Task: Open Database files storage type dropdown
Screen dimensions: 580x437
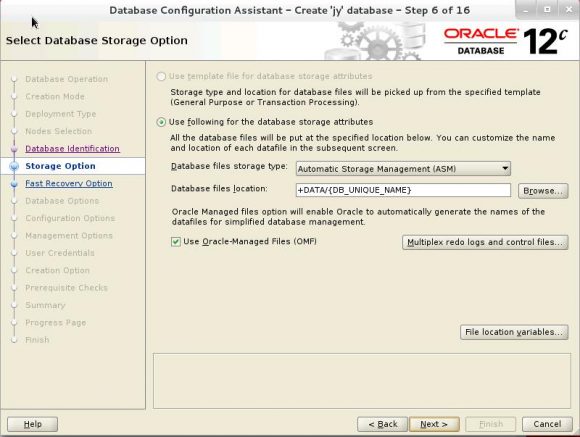Action: [x=403, y=169]
